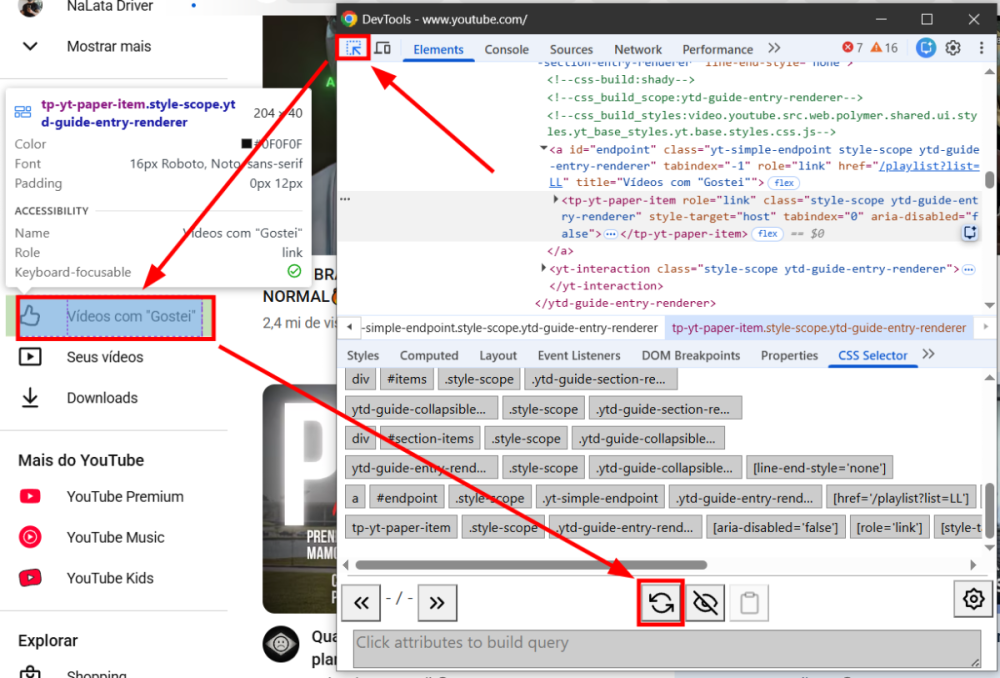Toggle the [line-end-style='none'] chip

pyautogui.click(x=819, y=468)
